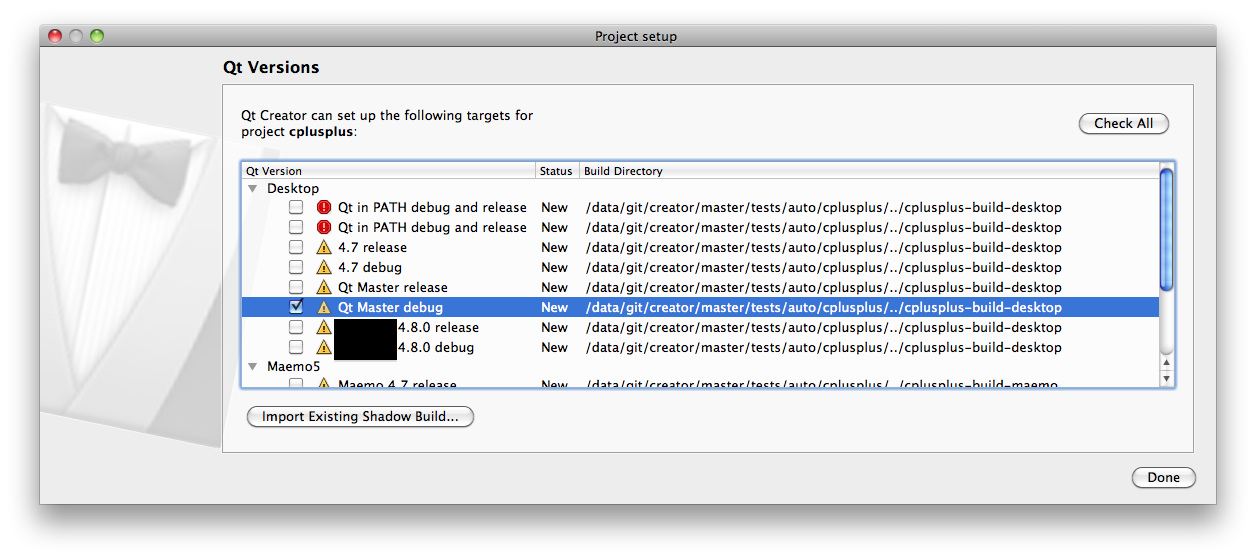Screen dimensions: 1256x559
Task: Click the Desktop group label
Action: [293, 188]
